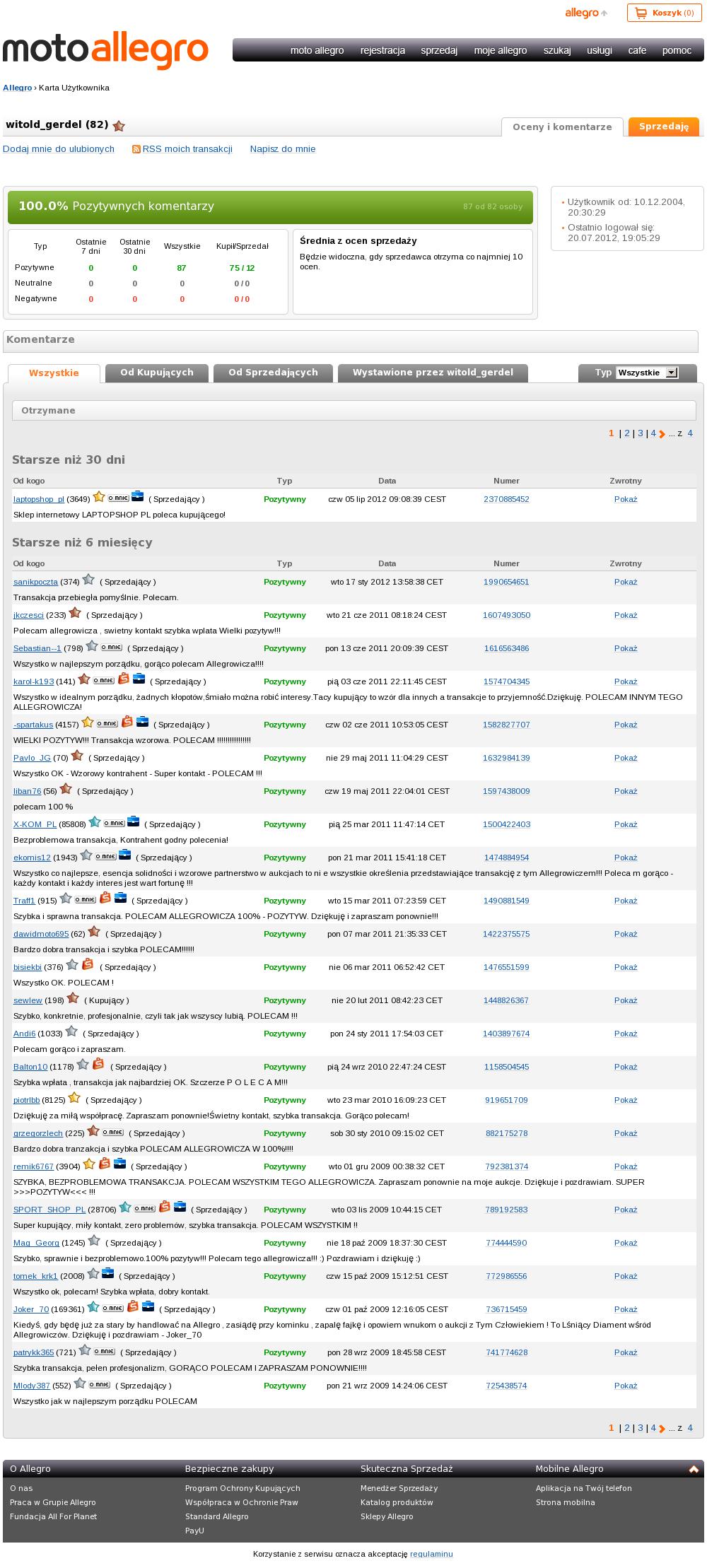Click the cafe menu item
Viewport: 707px width, 1568px height.
(637, 50)
